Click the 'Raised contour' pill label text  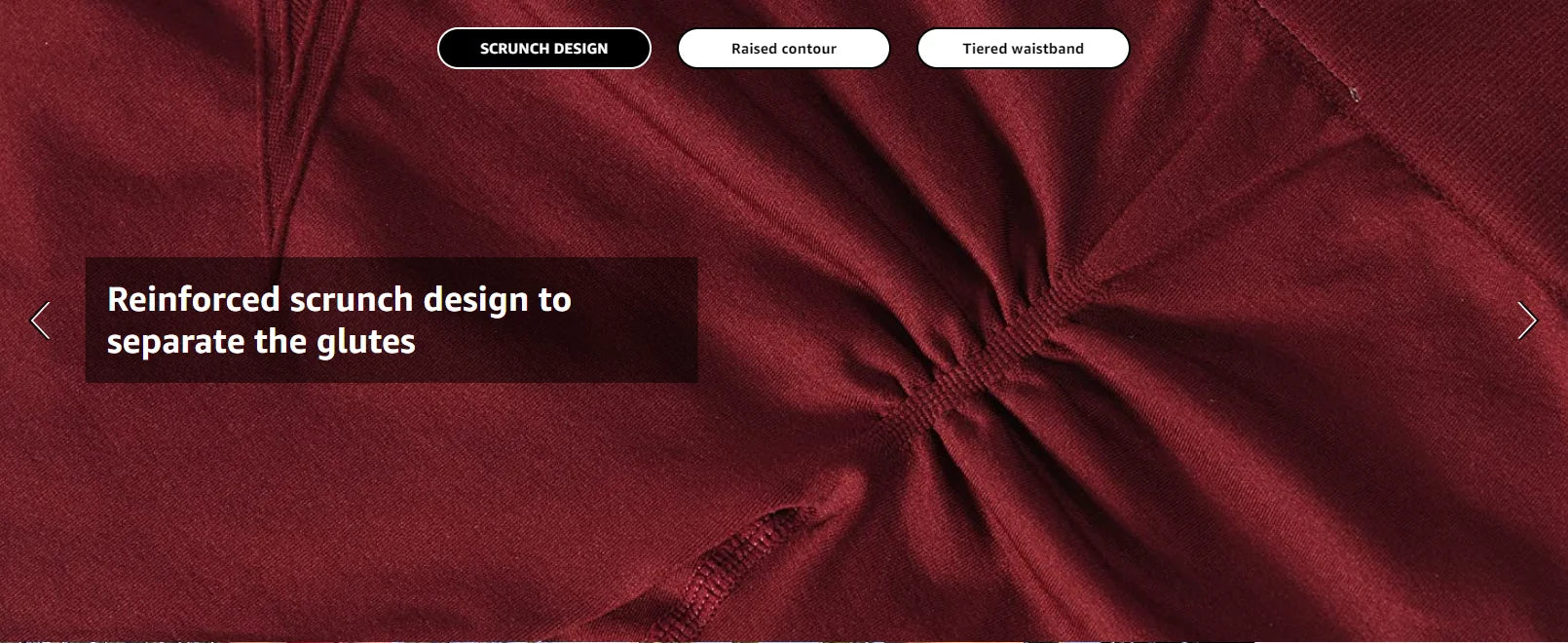784,49
